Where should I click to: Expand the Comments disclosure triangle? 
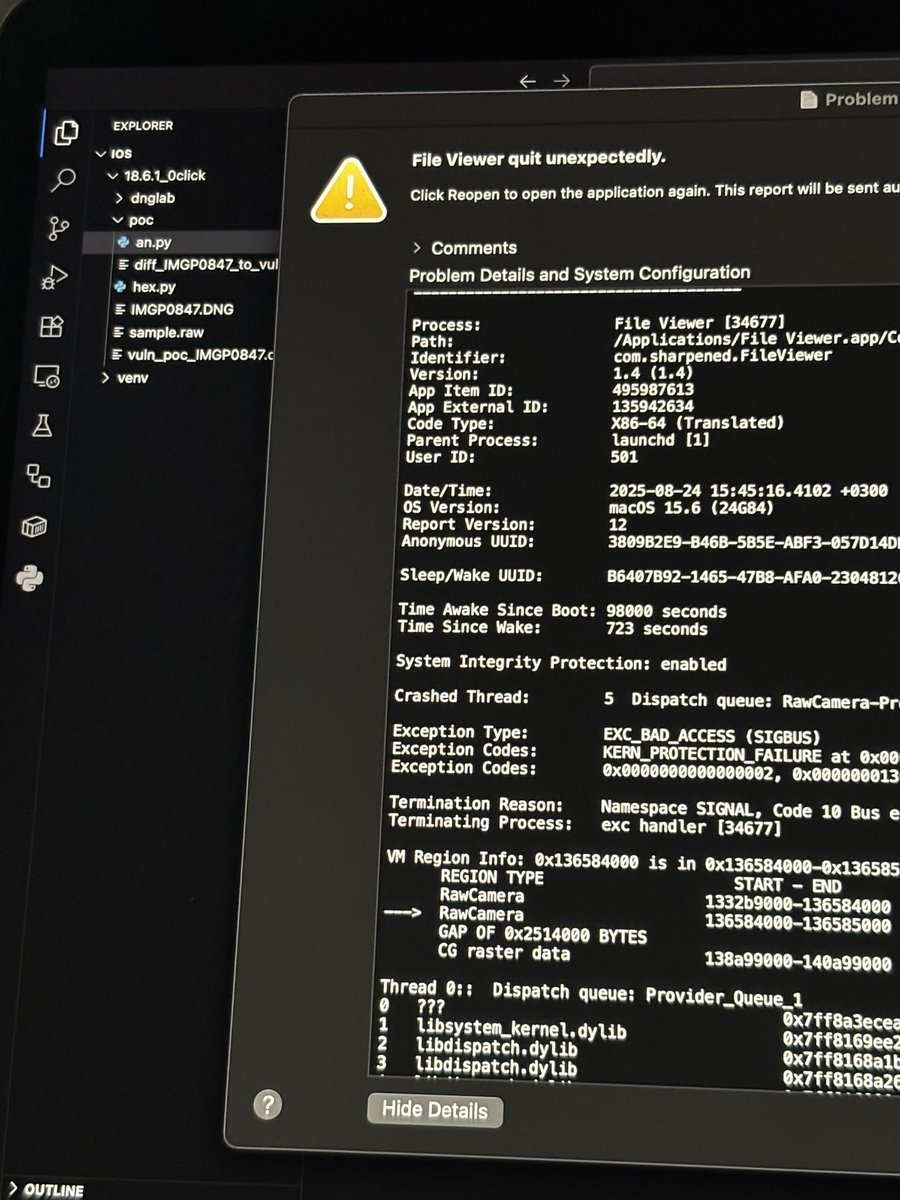pos(417,248)
